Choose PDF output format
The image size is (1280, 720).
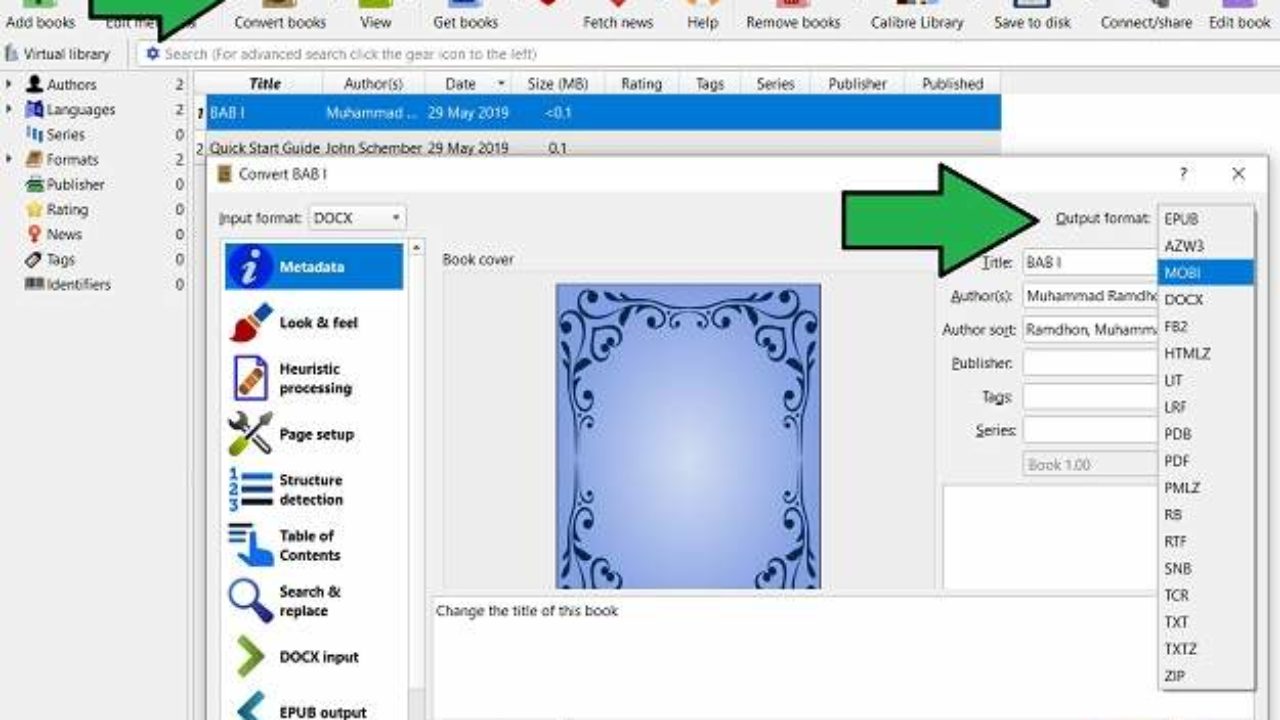pyautogui.click(x=1206, y=461)
